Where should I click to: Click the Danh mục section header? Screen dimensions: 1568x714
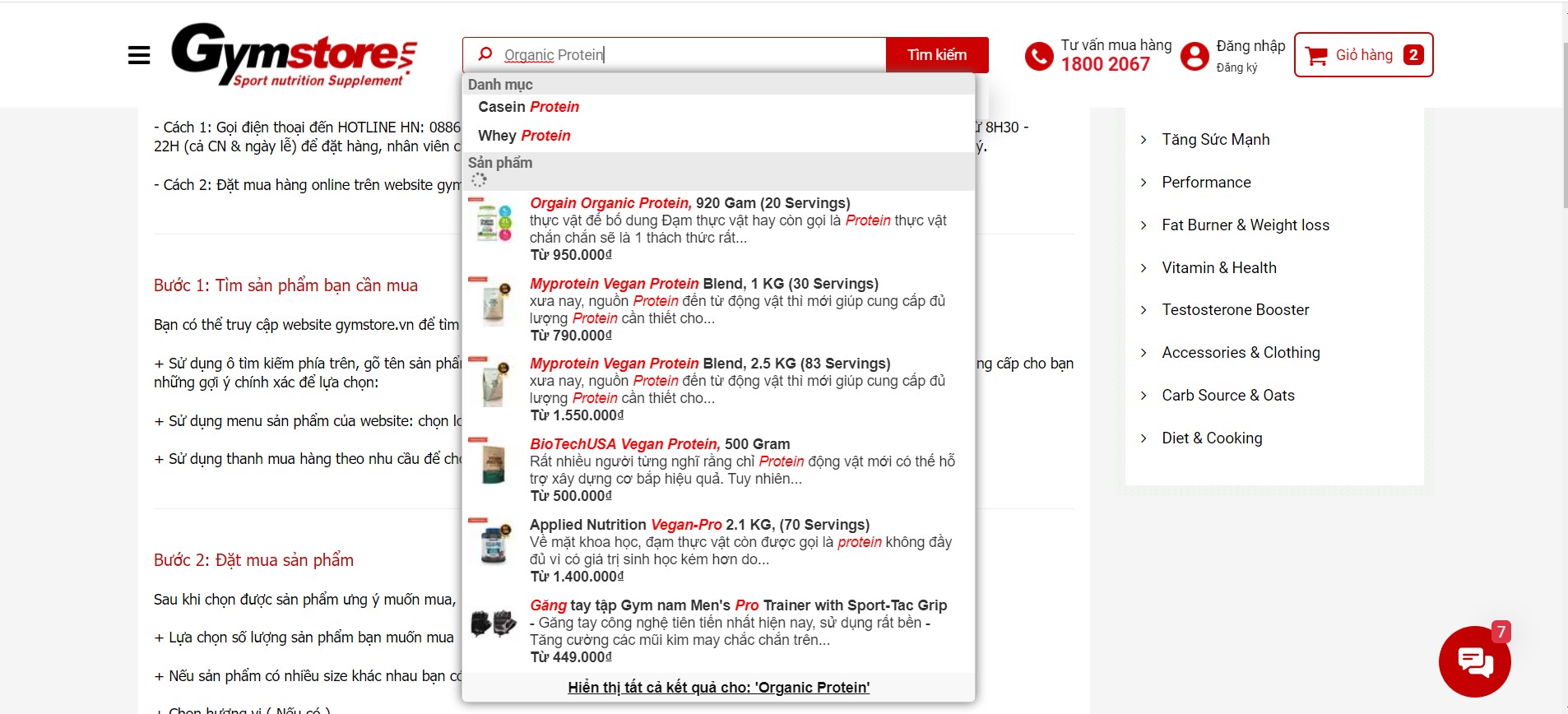[x=500, y=85]
